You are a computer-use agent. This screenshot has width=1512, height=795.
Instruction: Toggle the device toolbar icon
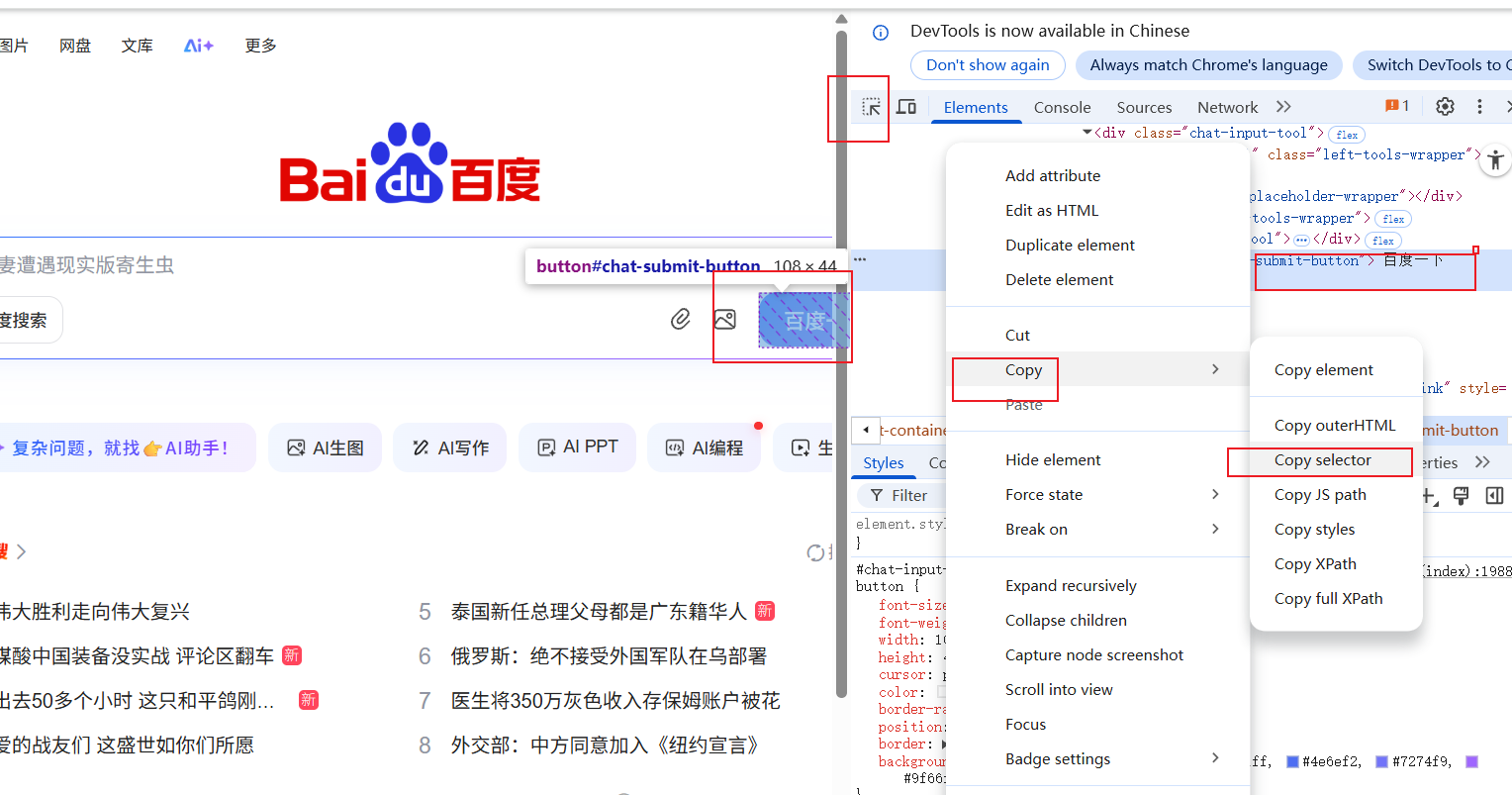(x=906, y=107)
